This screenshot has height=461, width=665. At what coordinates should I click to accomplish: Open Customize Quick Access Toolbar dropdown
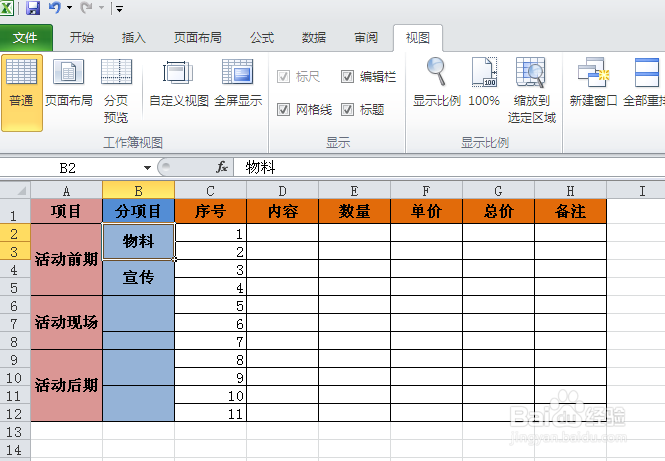pyautogui.click(x=119, y=8)
